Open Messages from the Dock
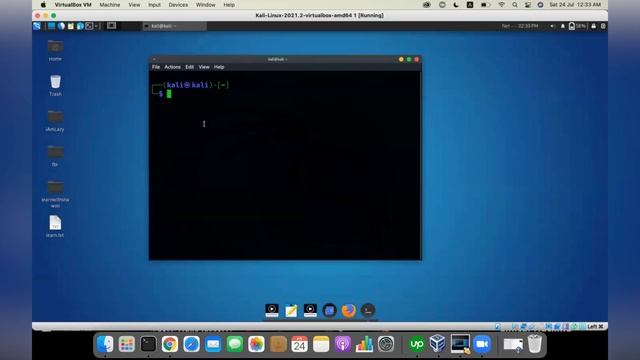640x360 pixels. [235, 344]
